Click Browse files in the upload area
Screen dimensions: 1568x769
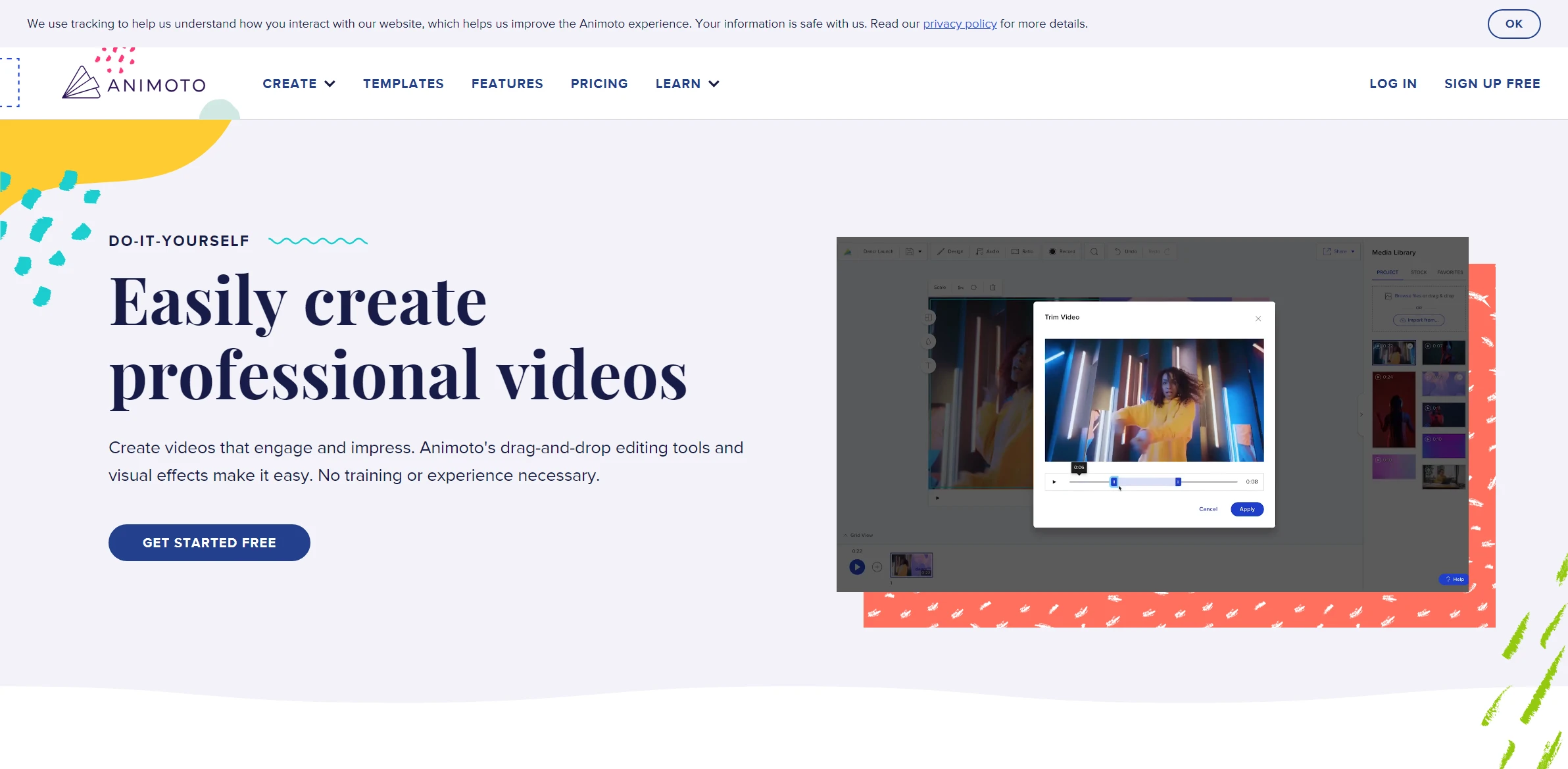[x=1408, y=296]
